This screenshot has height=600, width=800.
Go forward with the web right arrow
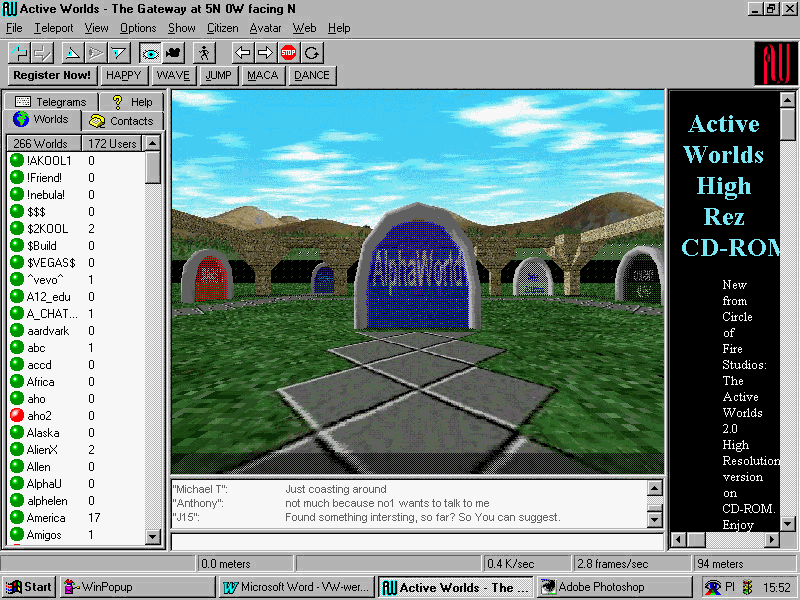tap(265, 53)
